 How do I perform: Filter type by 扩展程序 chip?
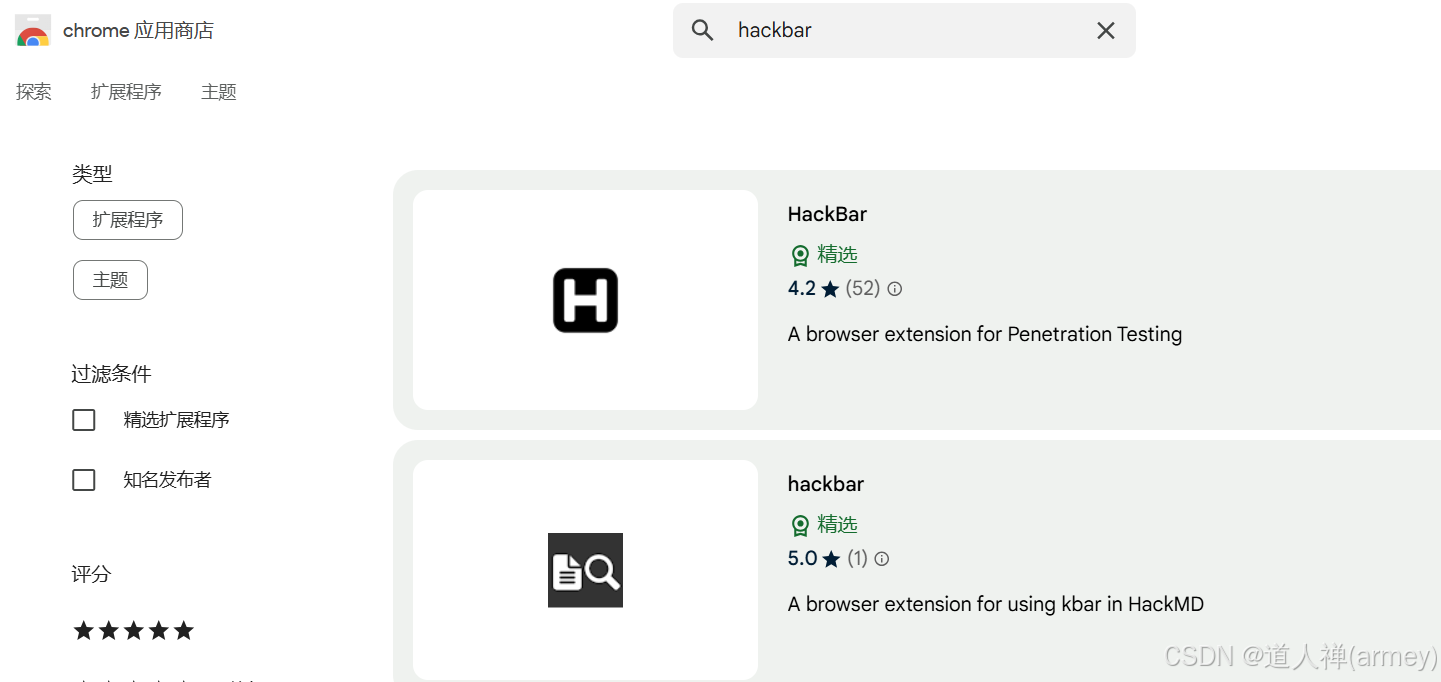point(128,220)
